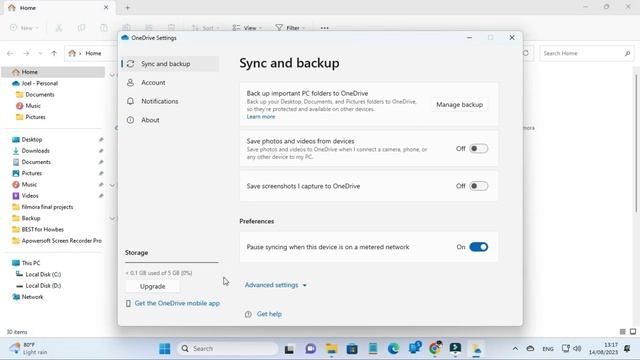Open Local Disk (C:)
The image size is (640, 360).
point(43,274)
